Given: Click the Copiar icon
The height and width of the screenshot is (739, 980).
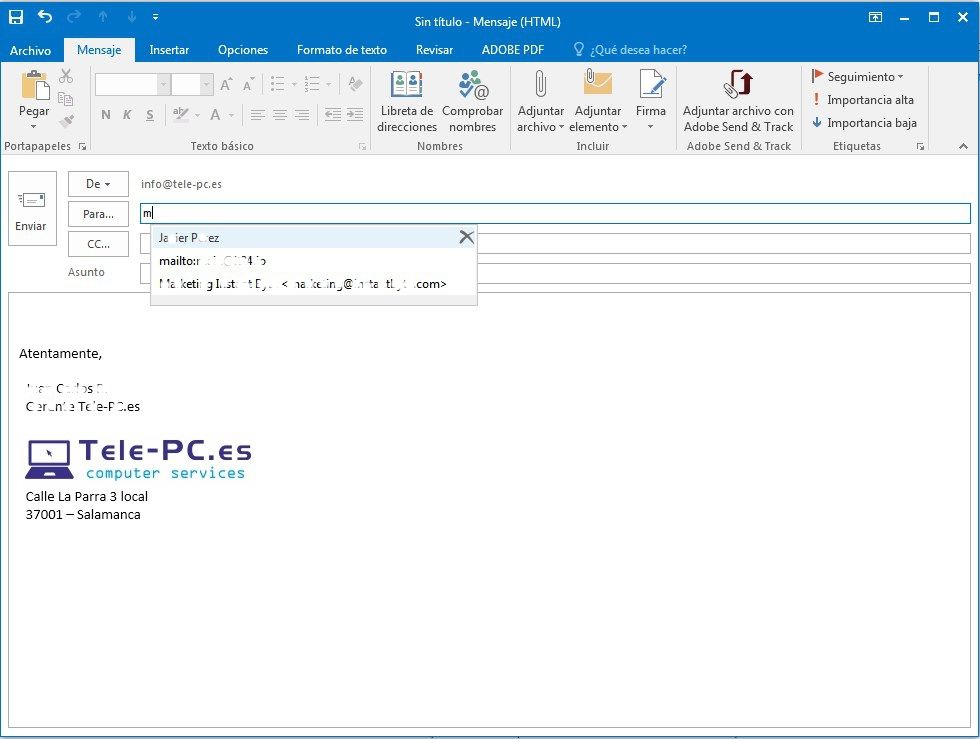Looking at the screenshot, I should coord(66,99).
